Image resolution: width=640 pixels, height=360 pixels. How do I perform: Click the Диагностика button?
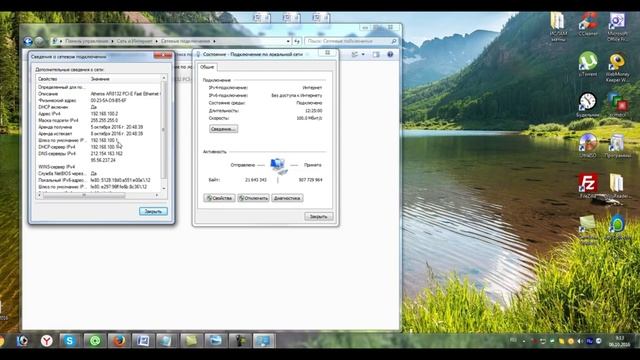(287, 198)
